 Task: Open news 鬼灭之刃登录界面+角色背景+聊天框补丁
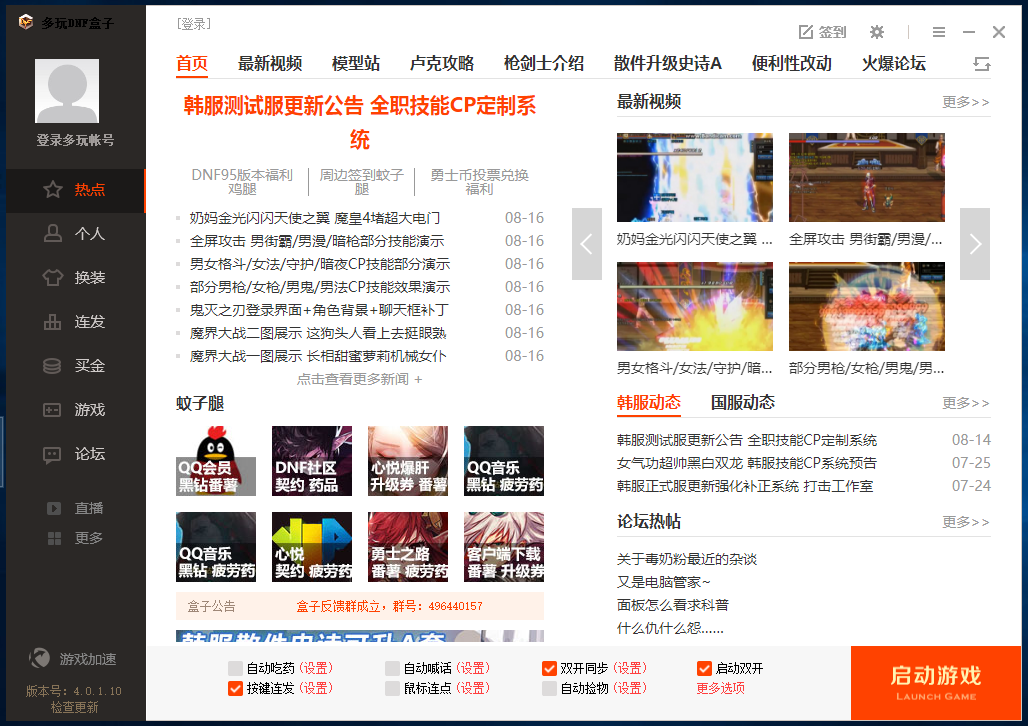[319, 310]
